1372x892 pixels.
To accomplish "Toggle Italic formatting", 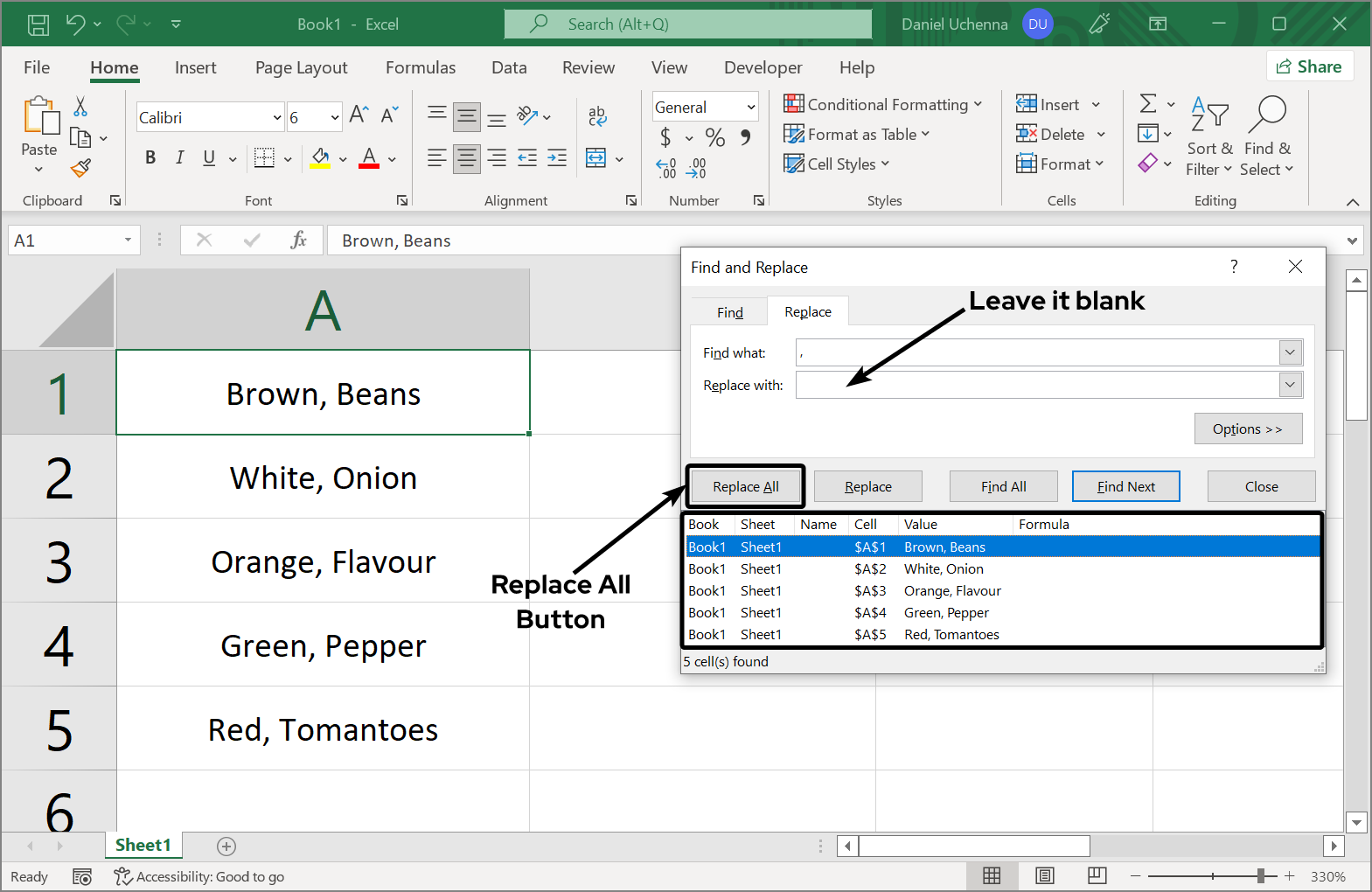I will click(179, 157).
